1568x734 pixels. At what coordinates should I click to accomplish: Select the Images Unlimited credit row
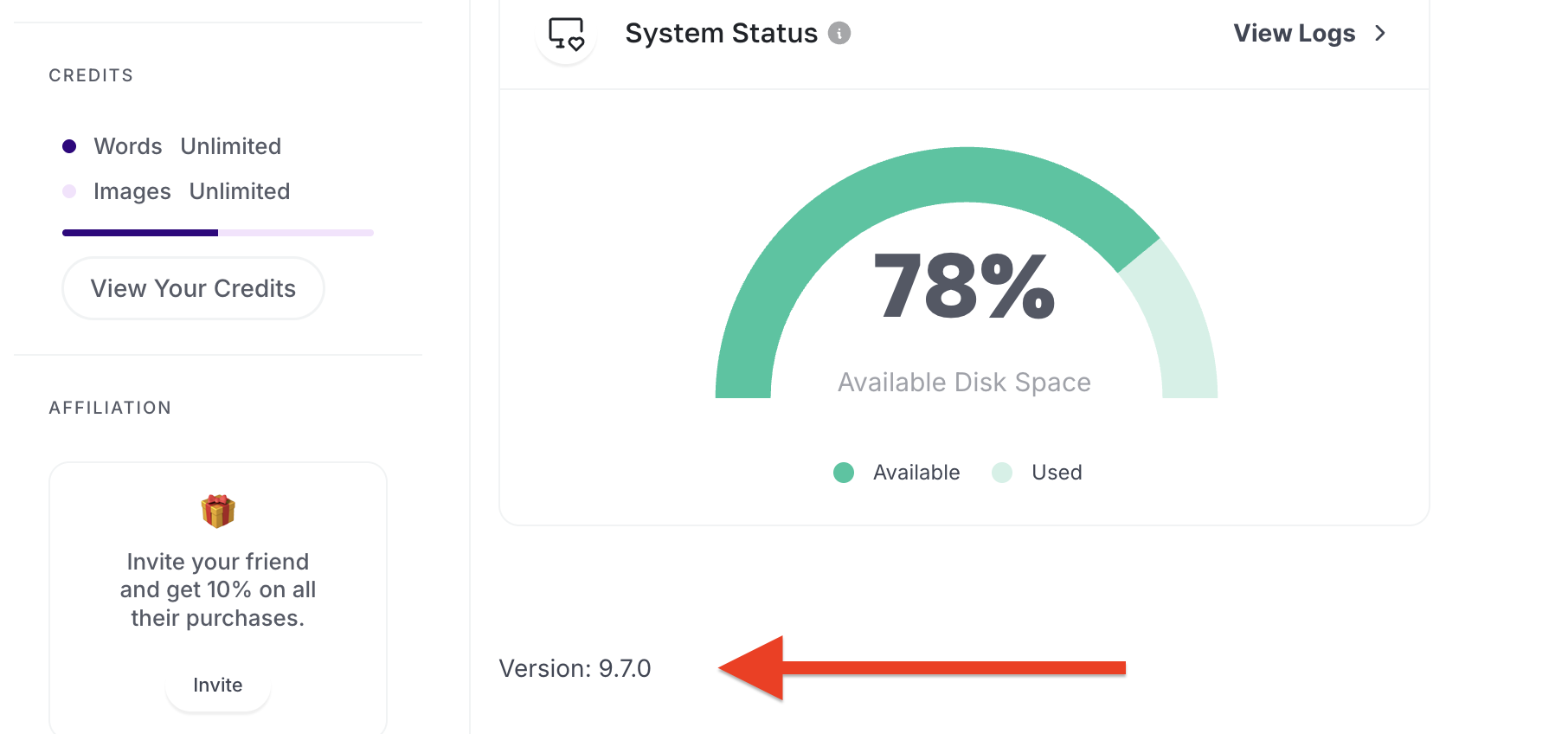click(176, 191)
